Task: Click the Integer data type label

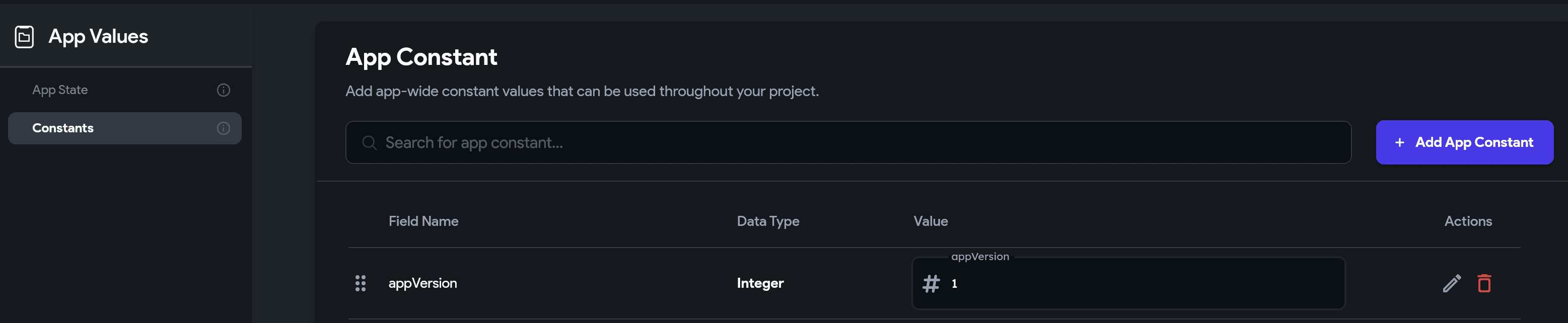Action: point(760,283)
